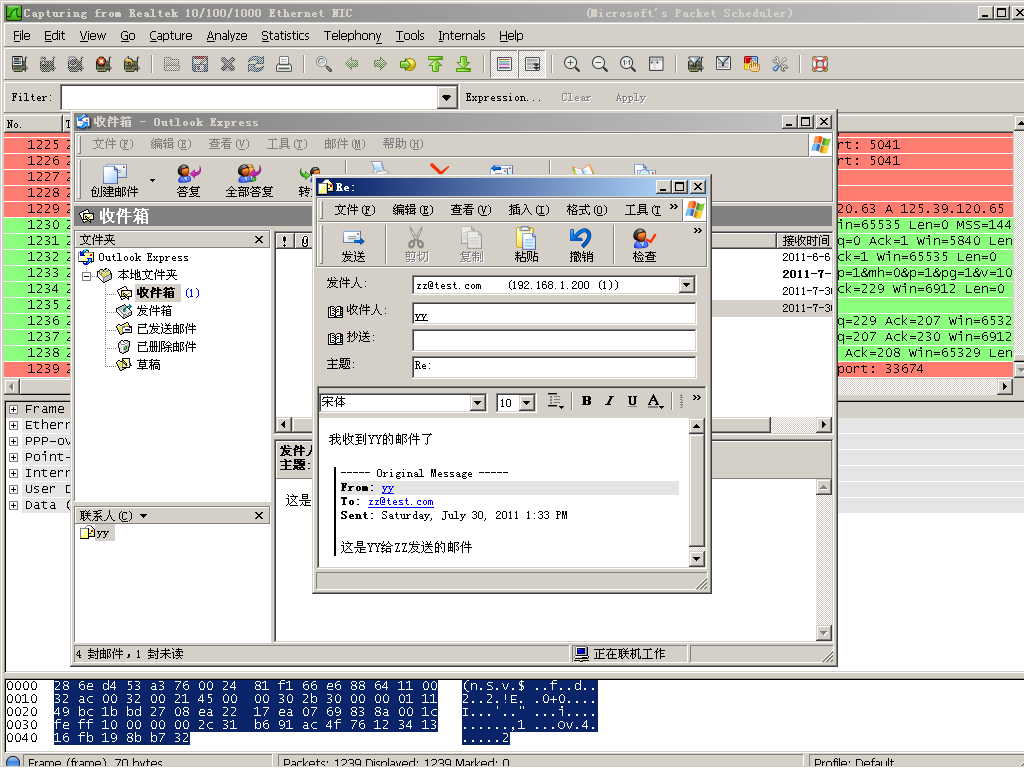This screenshot has width=1024, height=768.
Task: Open Create Mail stationery dropdown arrow
Action: [x=152, y=180]
